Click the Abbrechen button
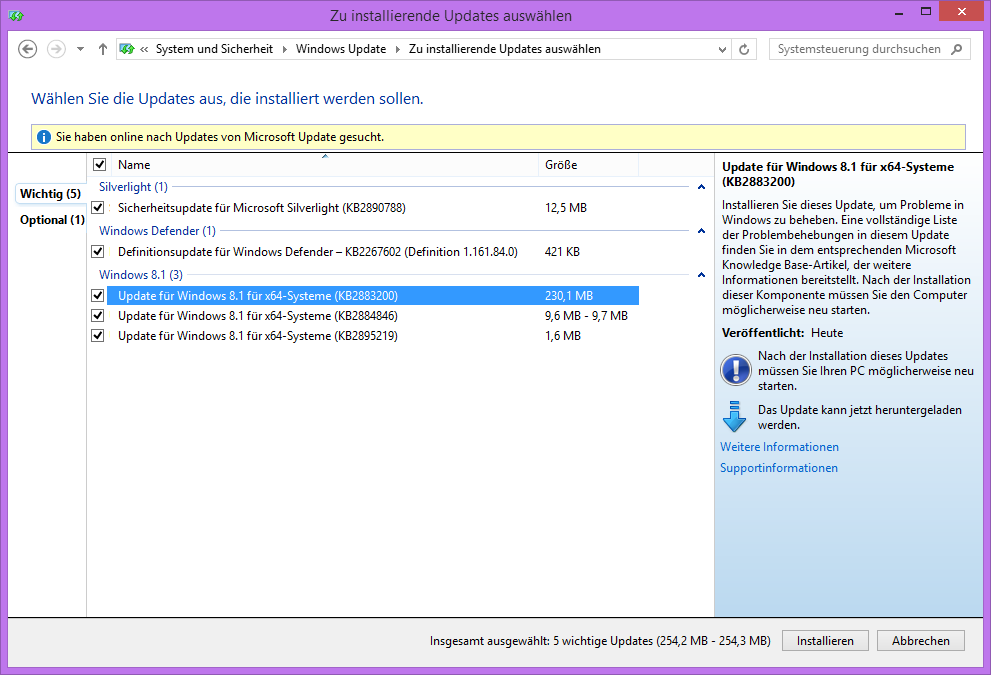991x675 pixels. [921, 640]
